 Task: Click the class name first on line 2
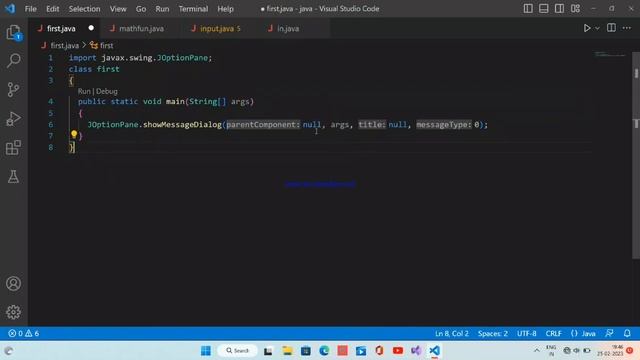(x=108, y=69)
